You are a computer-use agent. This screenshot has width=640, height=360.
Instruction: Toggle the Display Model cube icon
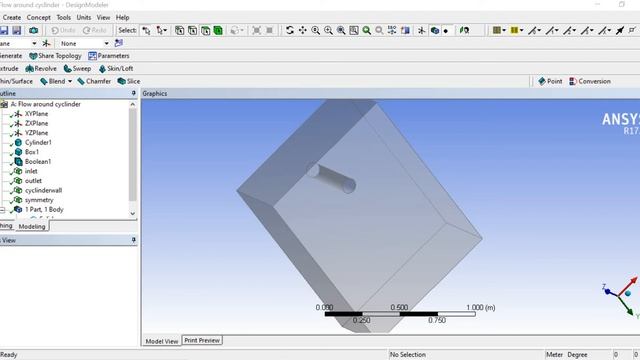point(435,30)
